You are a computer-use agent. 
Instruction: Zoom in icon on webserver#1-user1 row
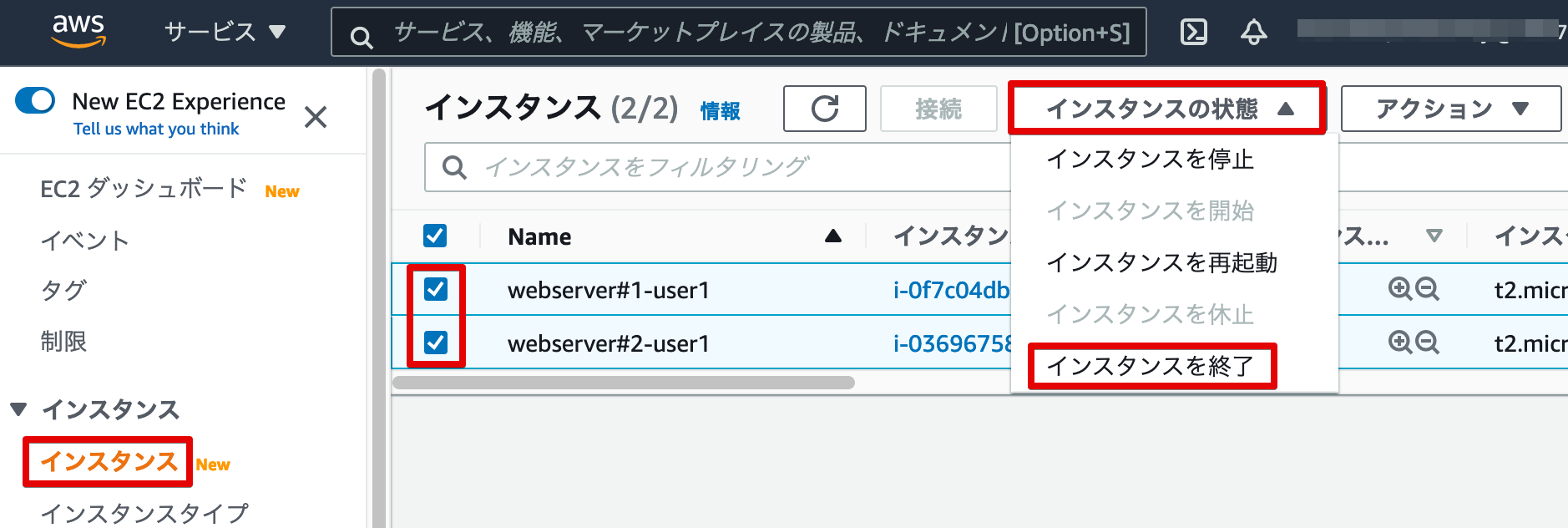point(1399,289)
